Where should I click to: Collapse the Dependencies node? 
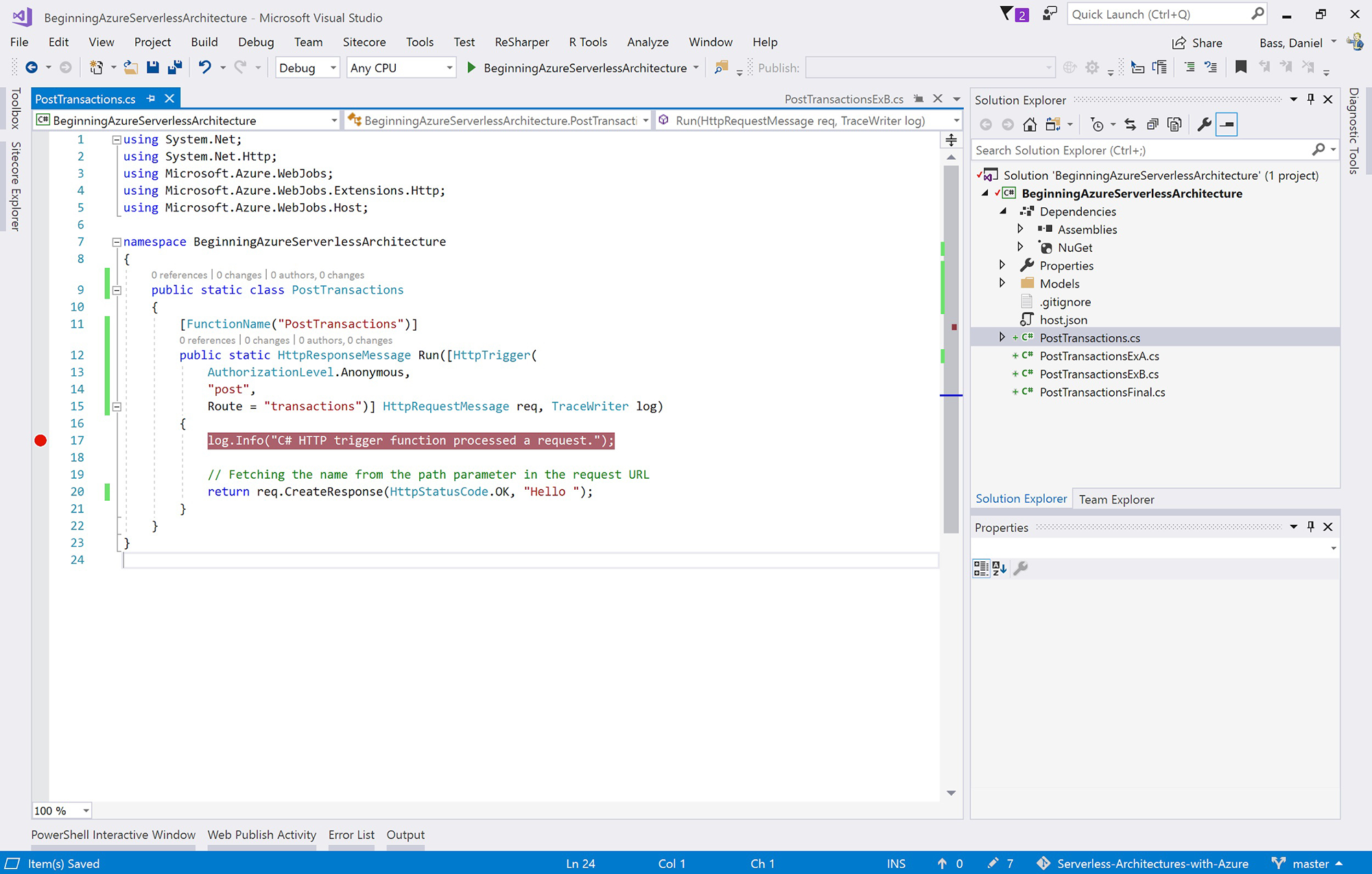pos(1003,211)
